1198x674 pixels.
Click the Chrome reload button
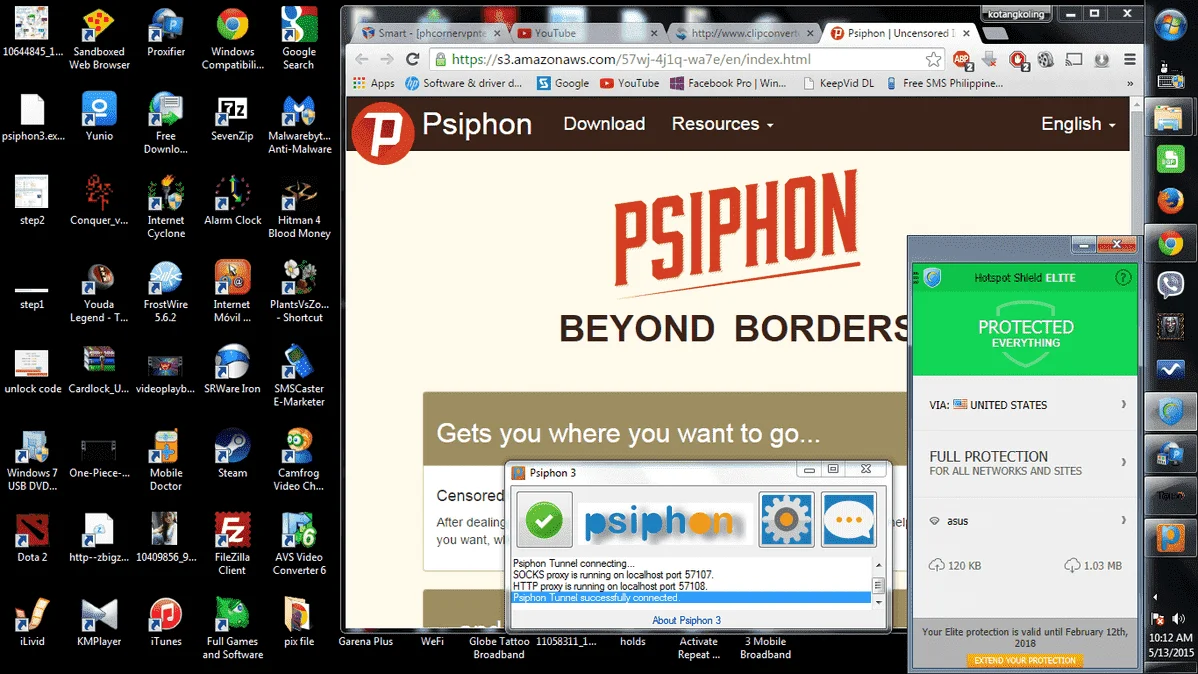pyautogui.click(x=413, y=59)
